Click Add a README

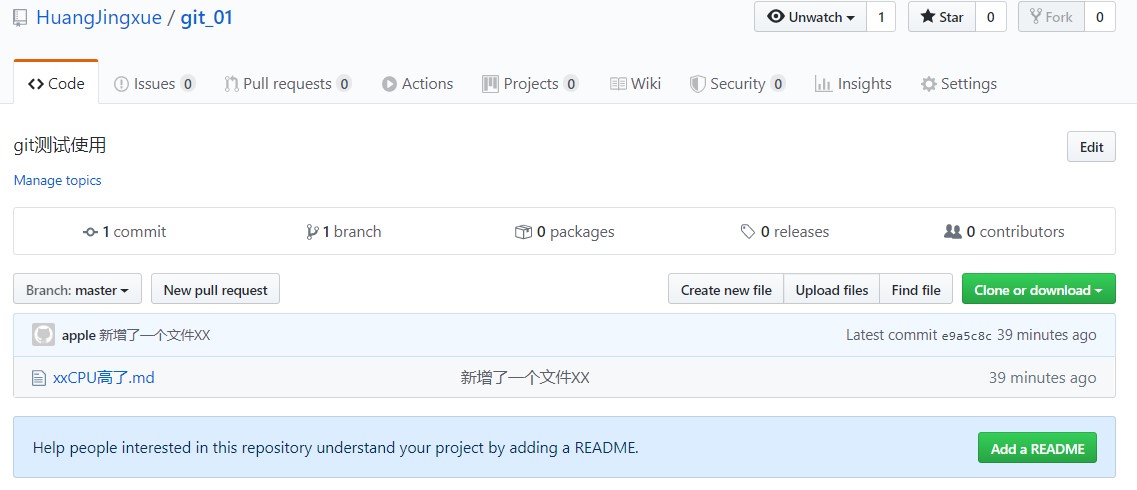tap(1037, 448)
